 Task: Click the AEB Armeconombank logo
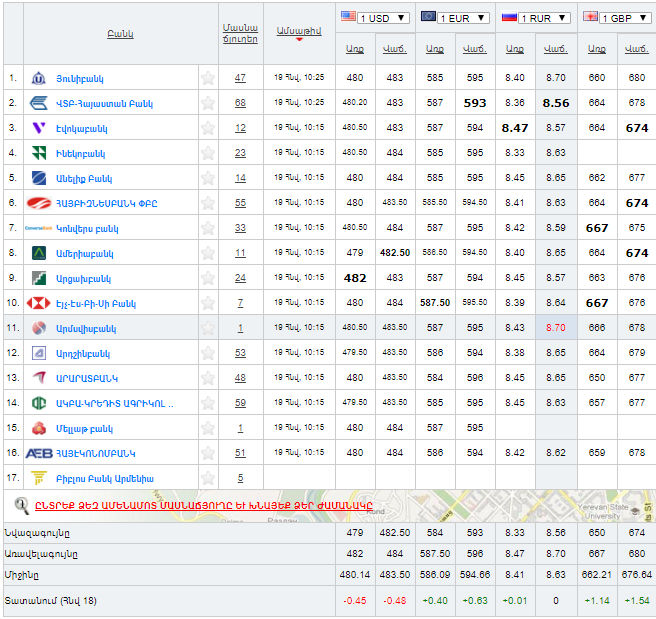coord(39,453)
